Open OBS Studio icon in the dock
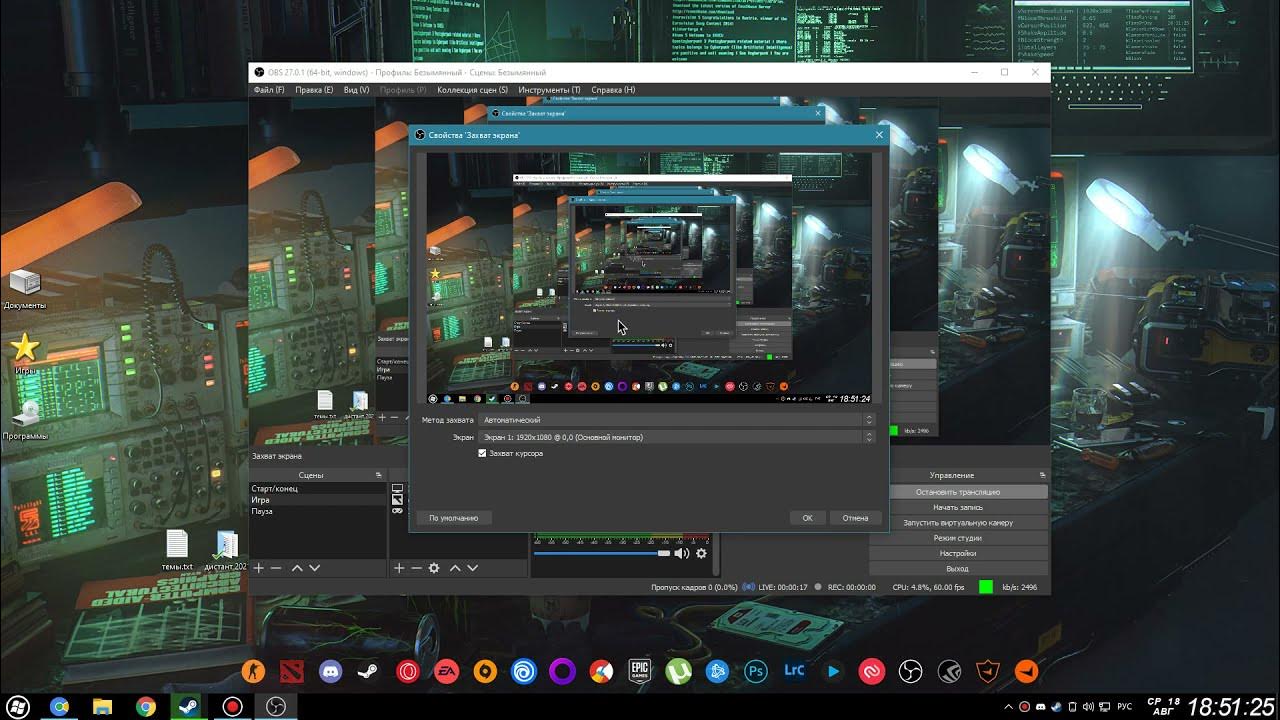This screenshot has width=1280, height=720. pos(910,671)
